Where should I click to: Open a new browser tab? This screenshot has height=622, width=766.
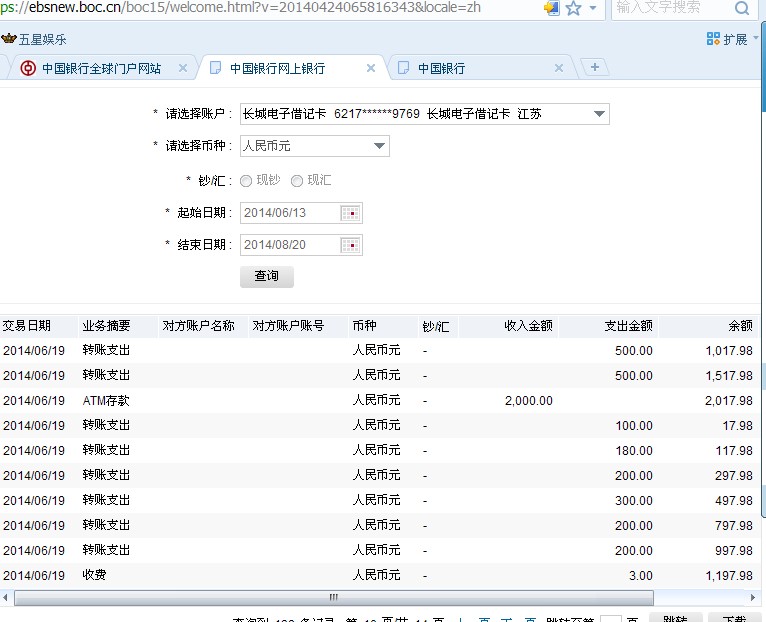click(595, 67)
